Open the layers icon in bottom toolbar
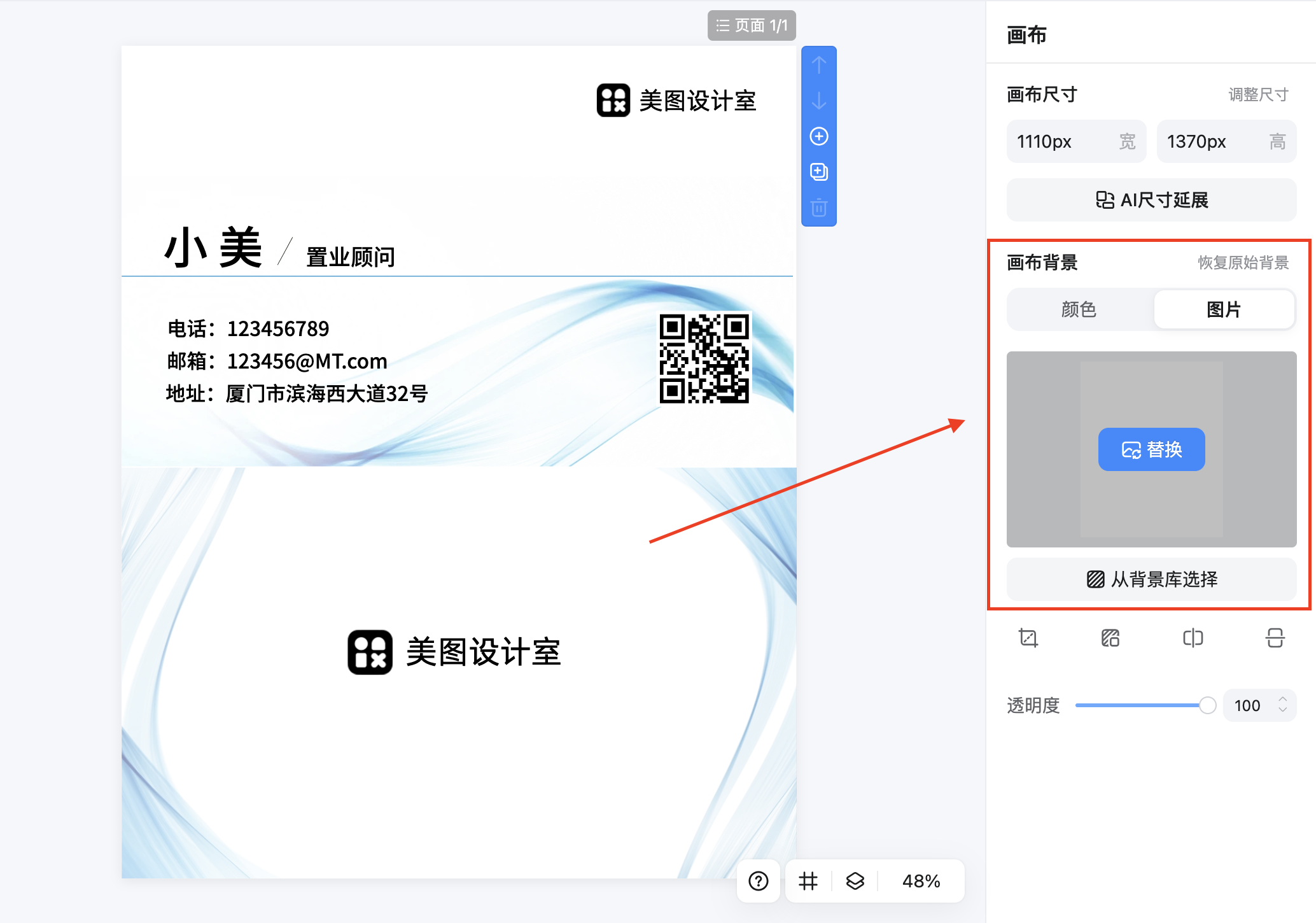This screenshot has height=923, width=1316. 855,881
